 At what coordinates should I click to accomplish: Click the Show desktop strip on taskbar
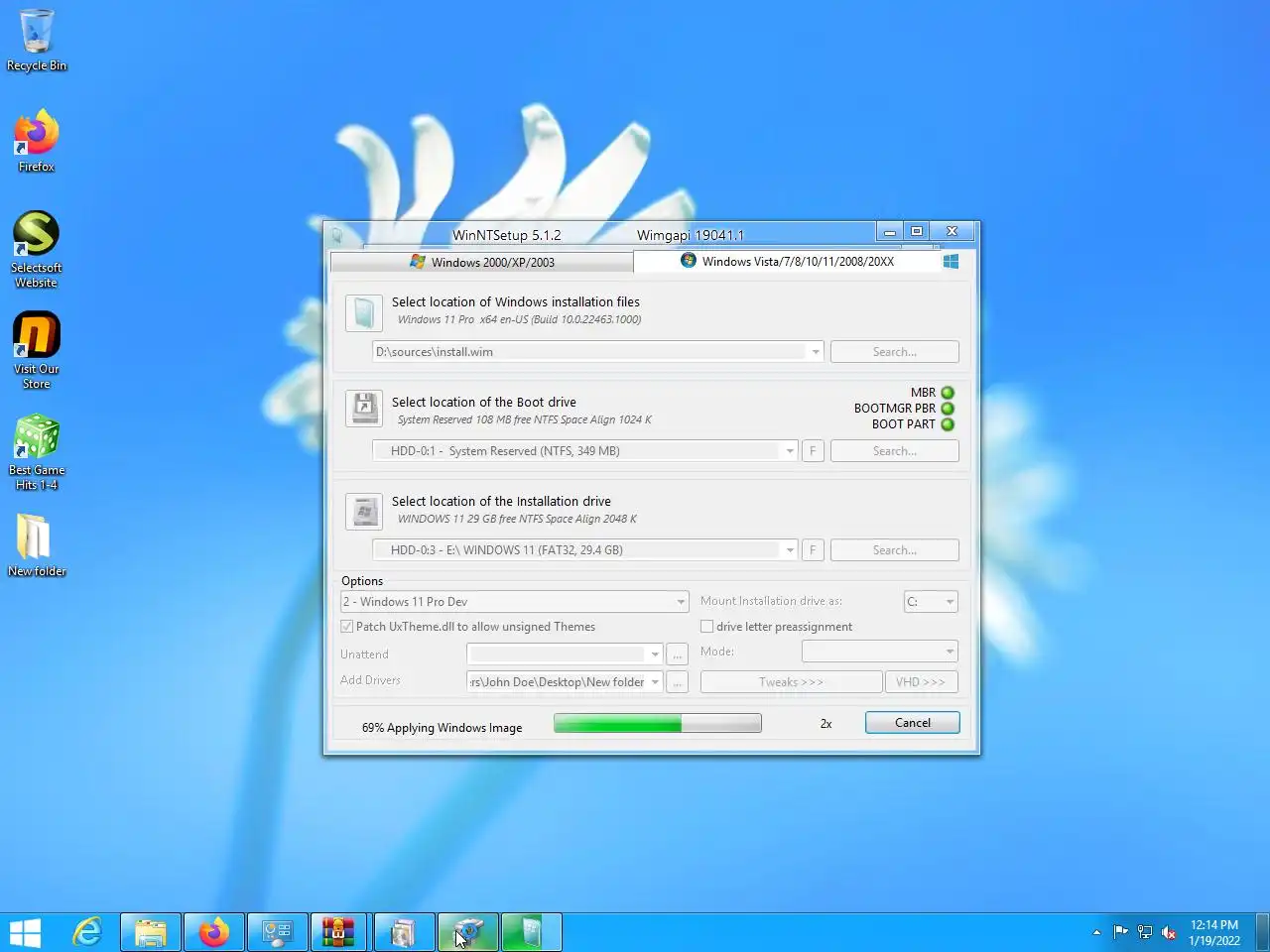(1263, 932)
